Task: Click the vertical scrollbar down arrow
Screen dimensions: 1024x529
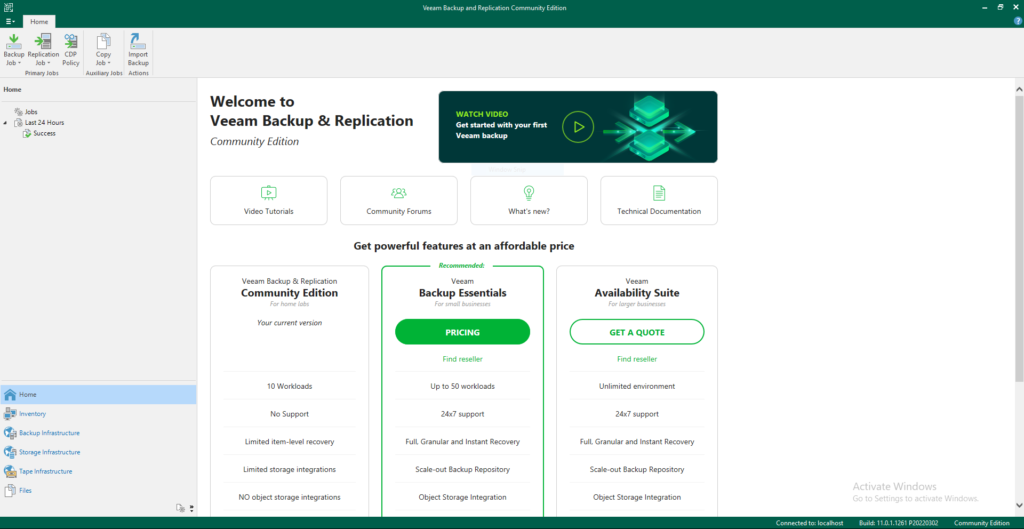Action: coord(1019,505)
